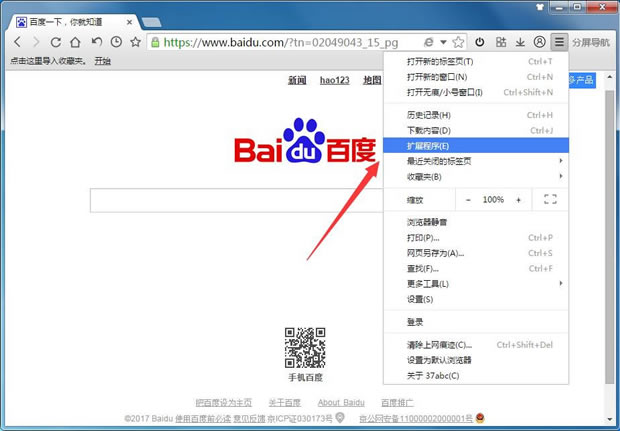Go to the home page icon

(x=75, y=42)
